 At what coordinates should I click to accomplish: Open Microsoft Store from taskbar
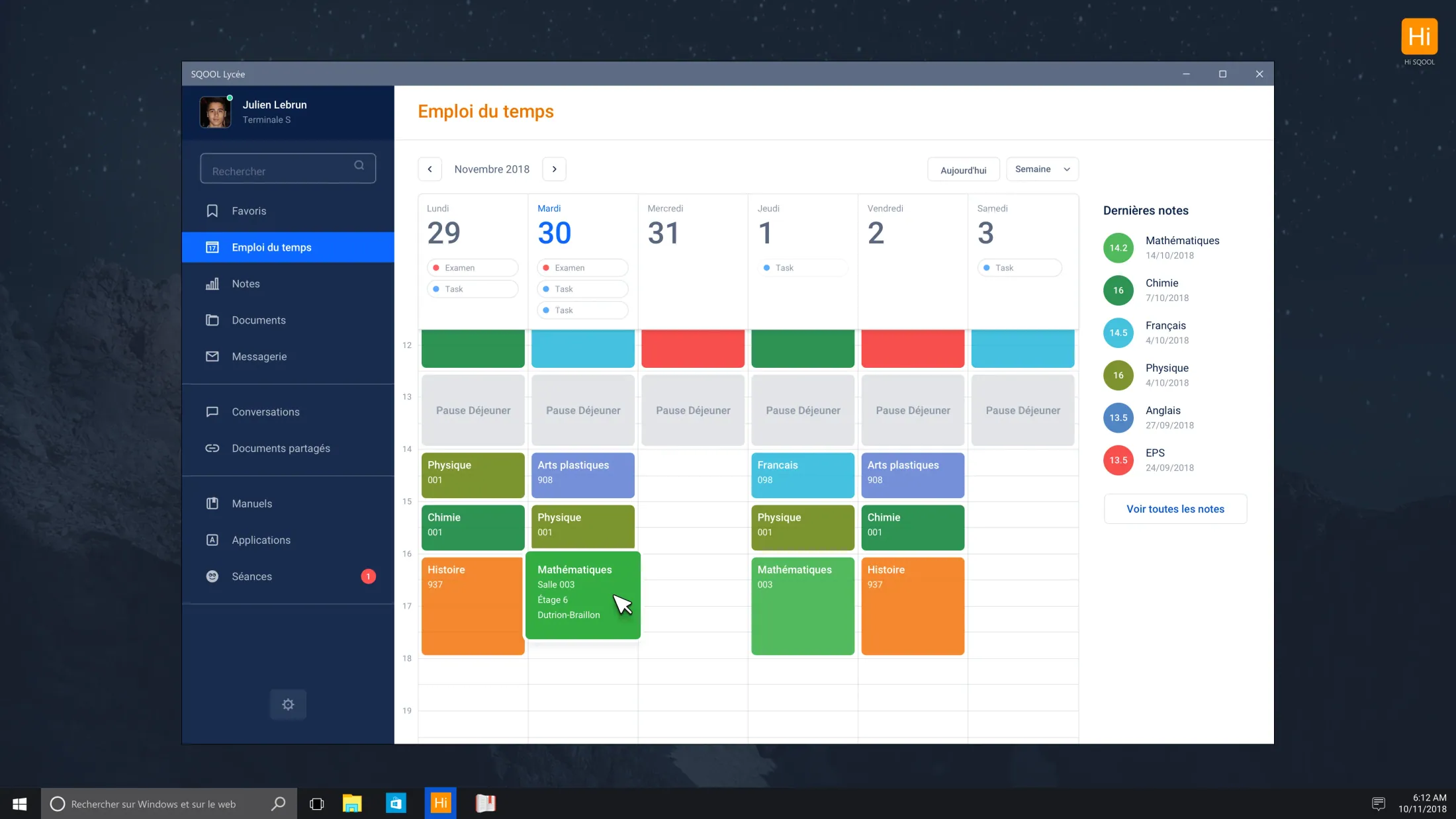pyautogui.click(x=396, y=804)
